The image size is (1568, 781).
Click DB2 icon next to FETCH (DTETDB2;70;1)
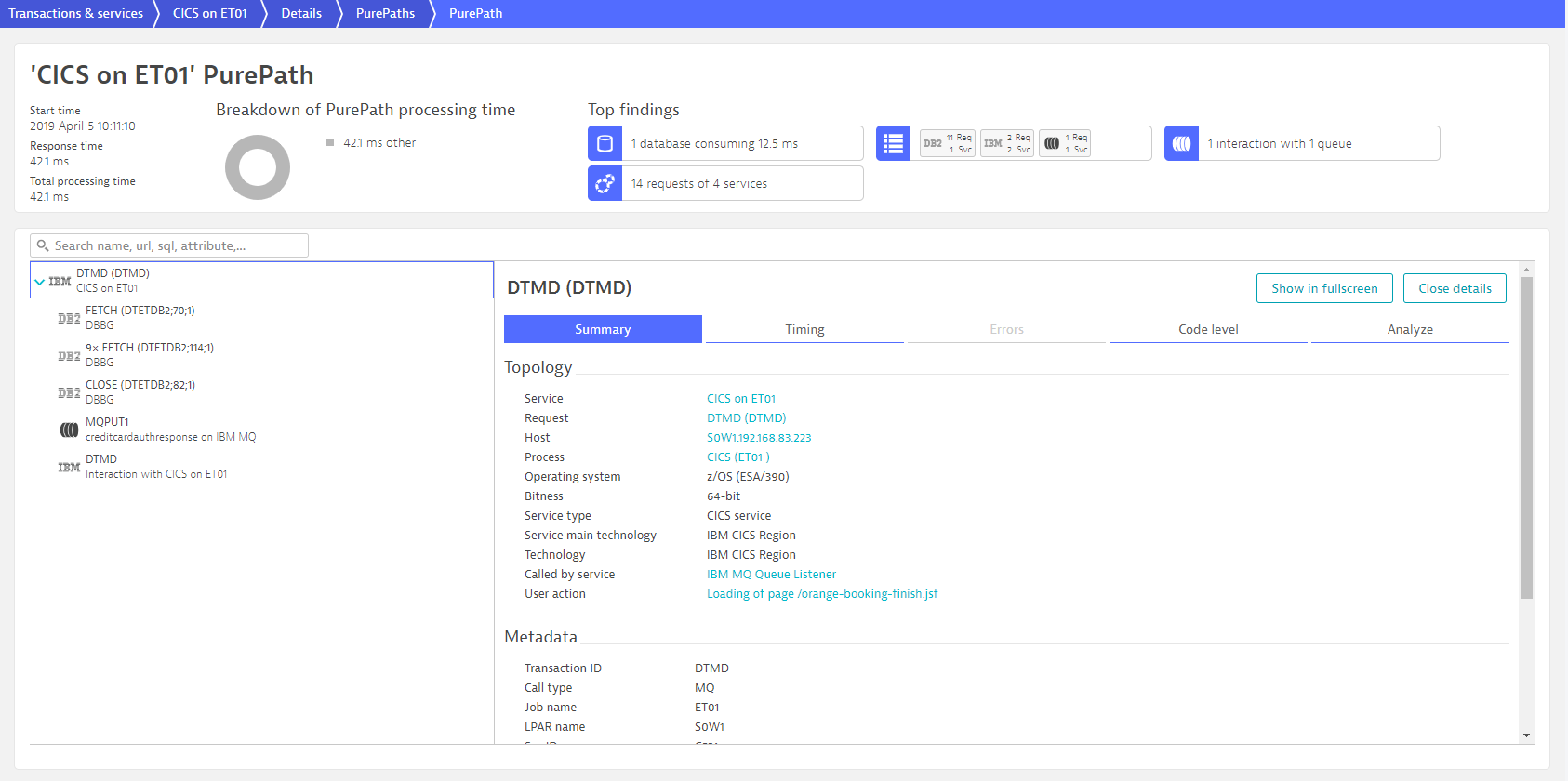[69, 318]
